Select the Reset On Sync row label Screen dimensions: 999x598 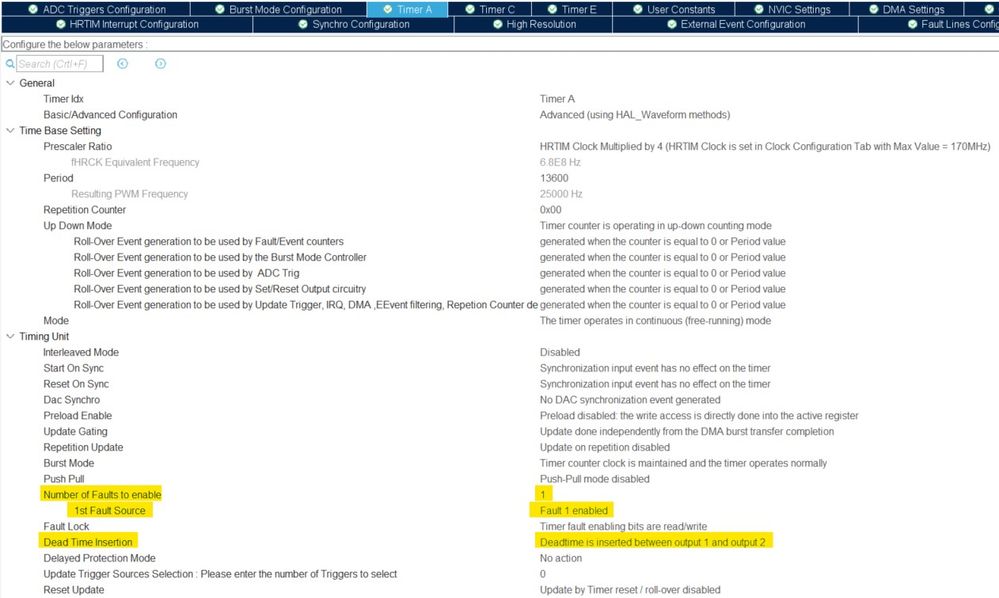pos(76,384)
